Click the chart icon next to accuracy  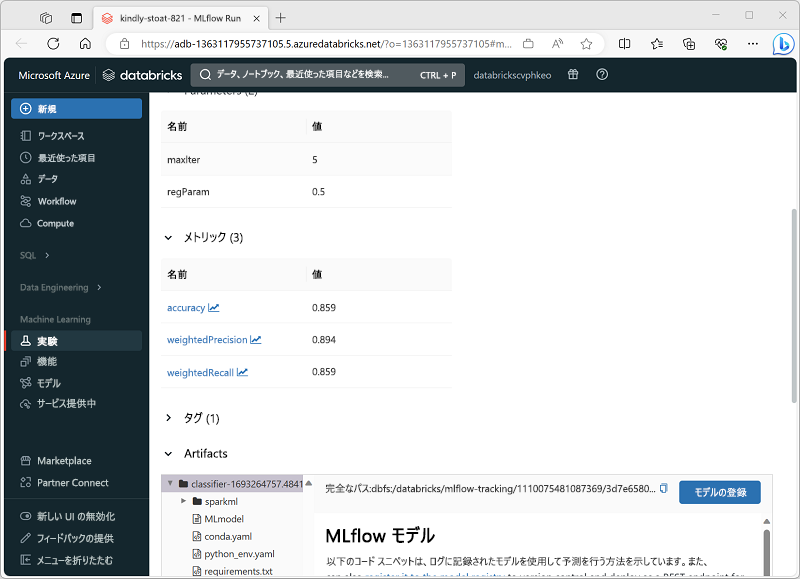point(215,307)
